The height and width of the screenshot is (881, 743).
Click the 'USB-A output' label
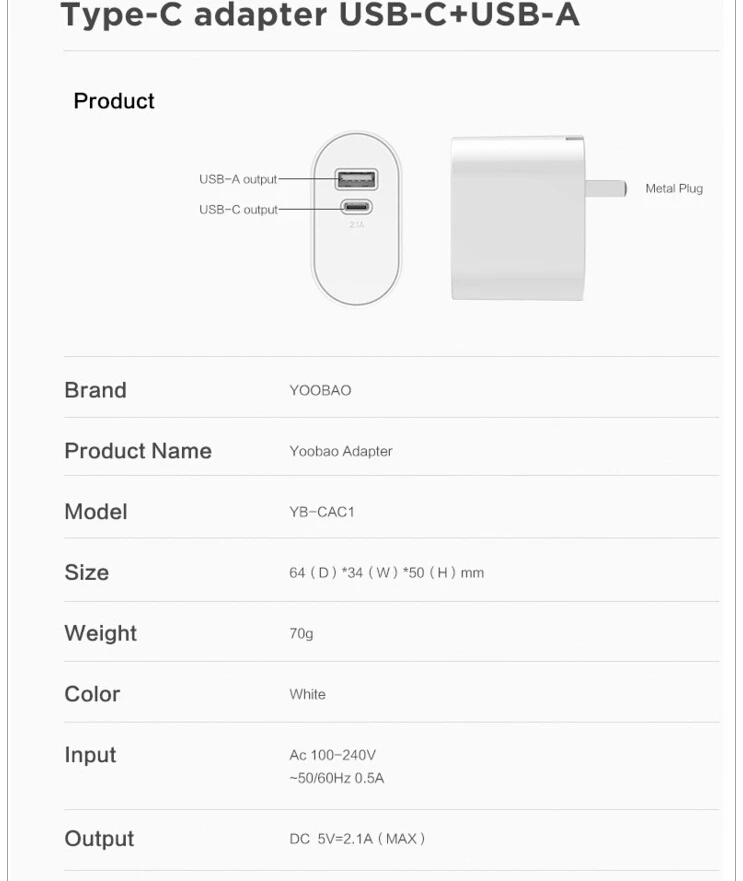[x=238, y=179]
